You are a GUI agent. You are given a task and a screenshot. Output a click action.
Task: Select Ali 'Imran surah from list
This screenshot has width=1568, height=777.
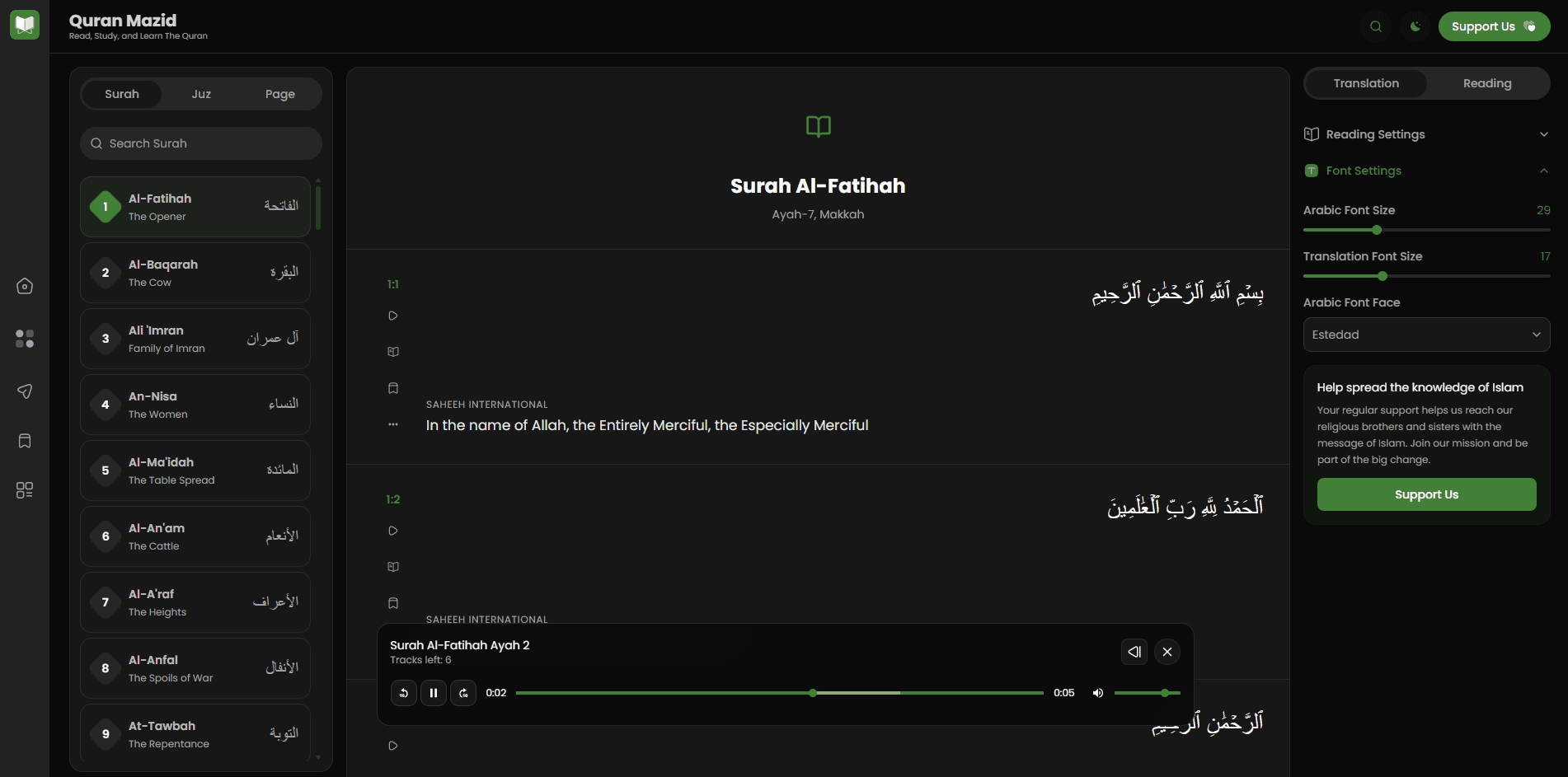click(x=195, y=339)
